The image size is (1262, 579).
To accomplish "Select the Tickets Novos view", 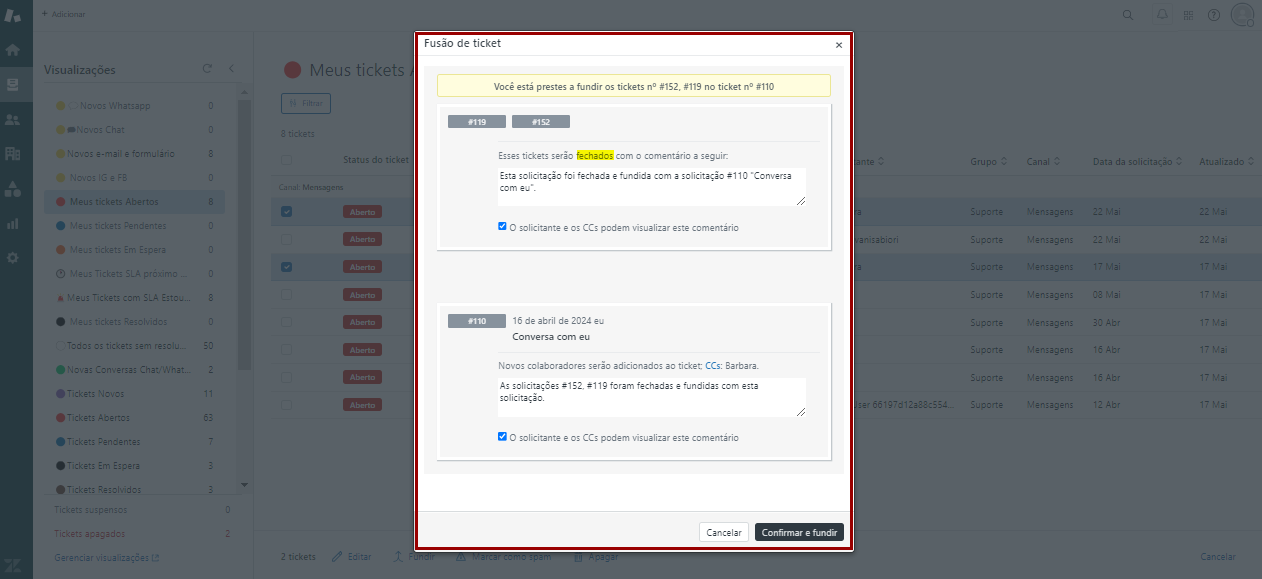I will [98, 394].
